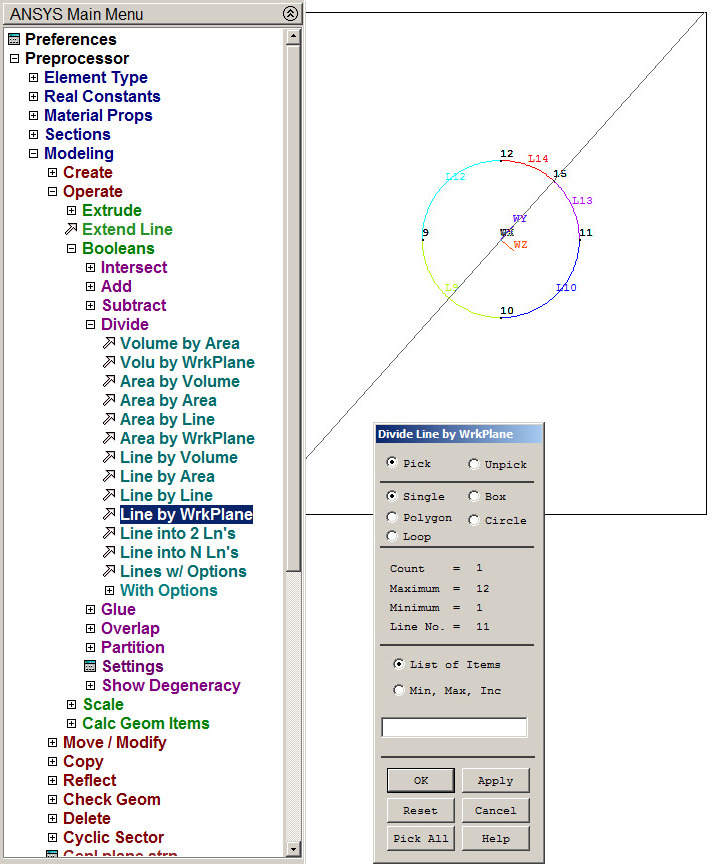This screenshot has height=864, width=720.
Task: Choose Circle picking mode
Action: pos(474,520)
